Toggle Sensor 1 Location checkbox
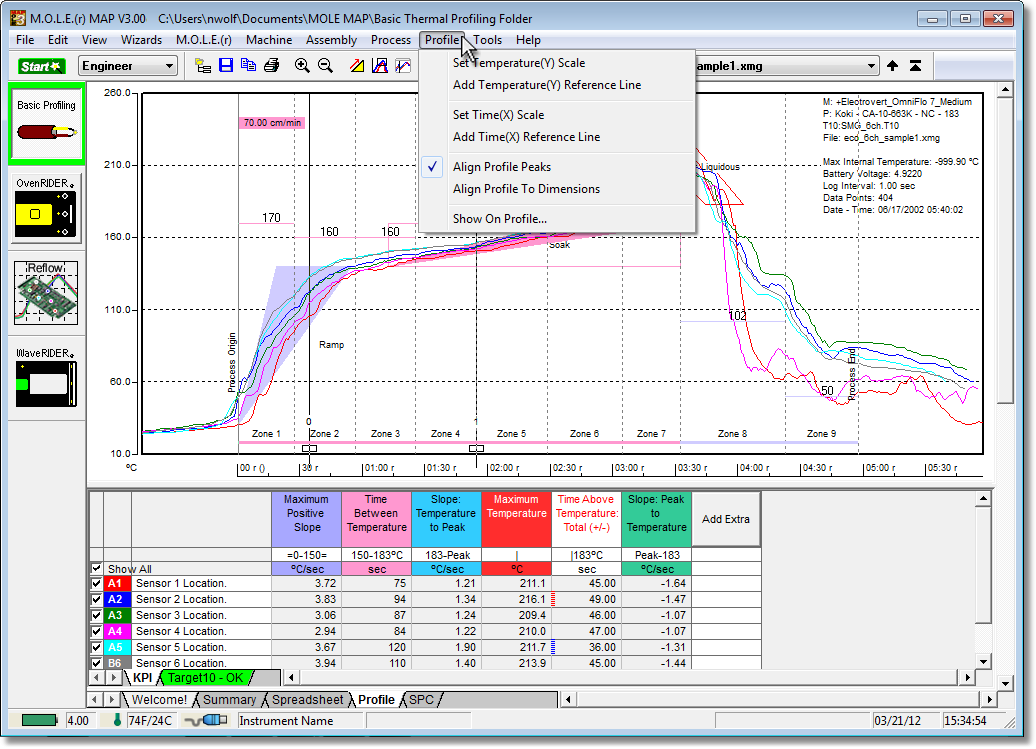 96,583
